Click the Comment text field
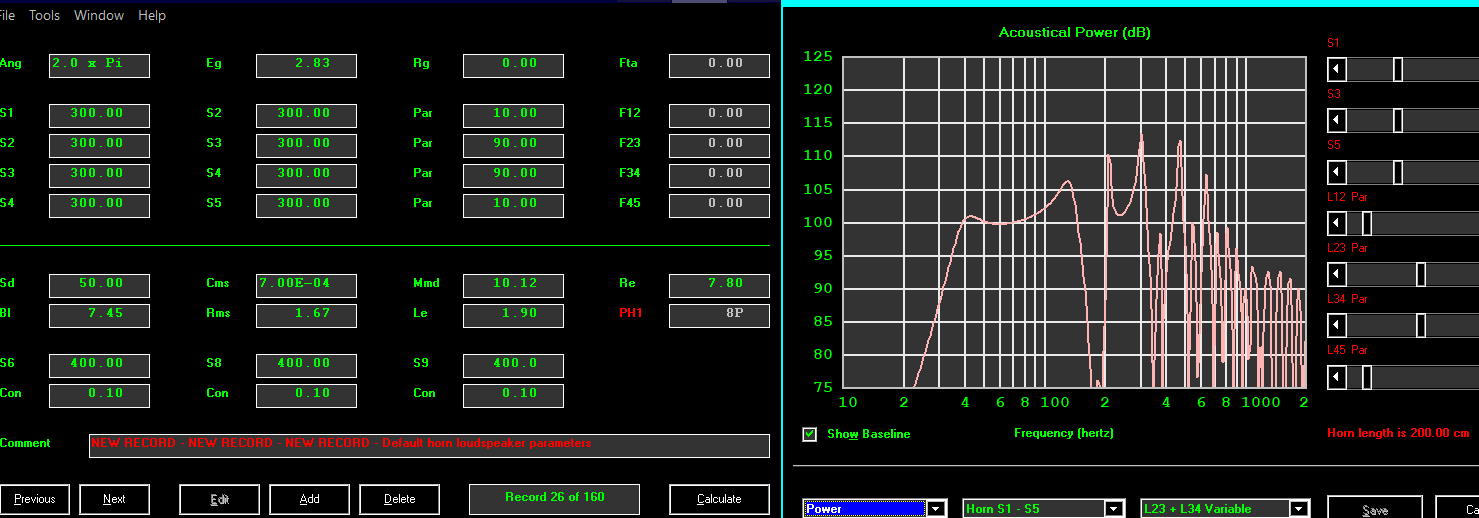 (429, 446)
